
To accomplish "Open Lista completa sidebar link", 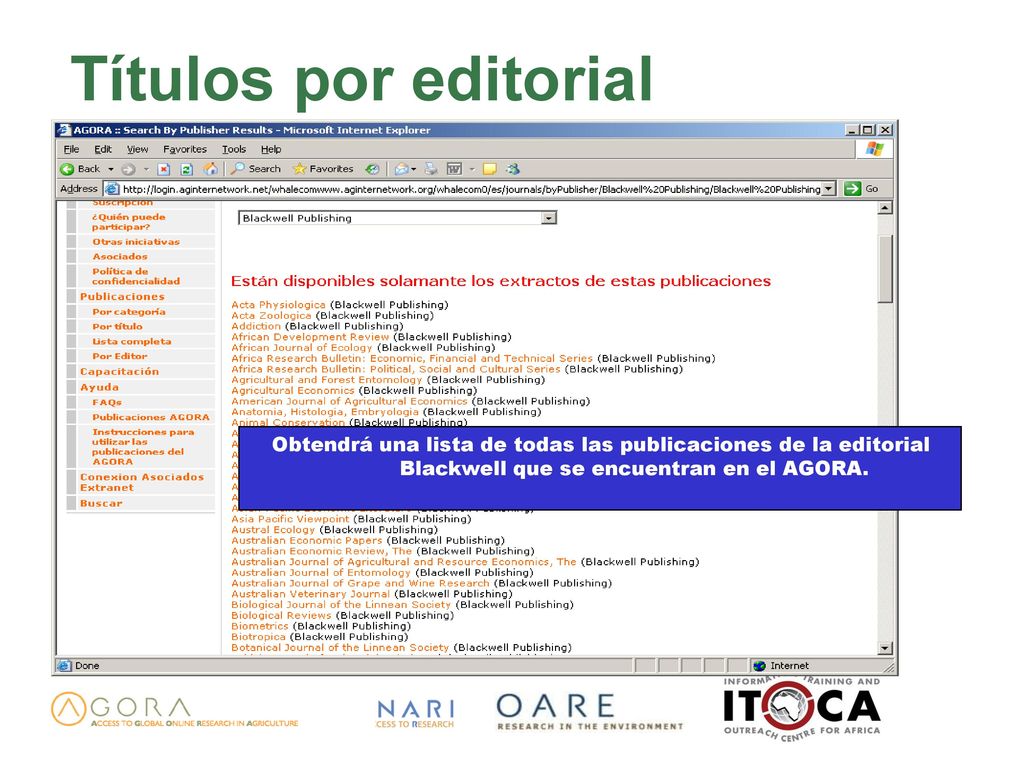I will click(132, 342).
